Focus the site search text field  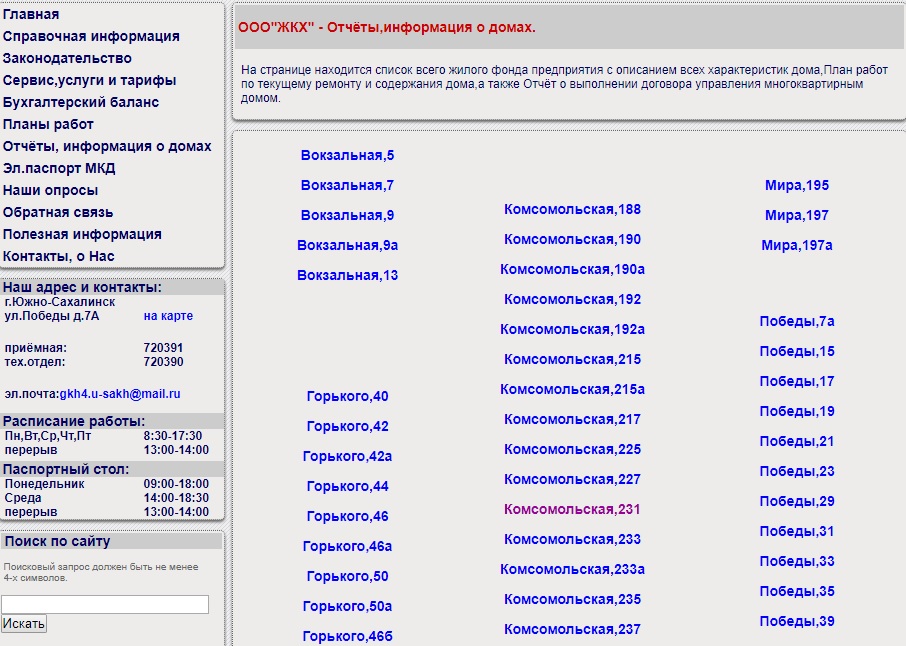(105, 605)
